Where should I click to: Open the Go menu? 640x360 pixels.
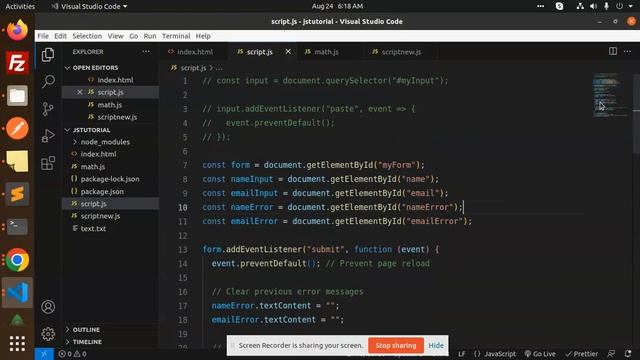click(133, 36)
